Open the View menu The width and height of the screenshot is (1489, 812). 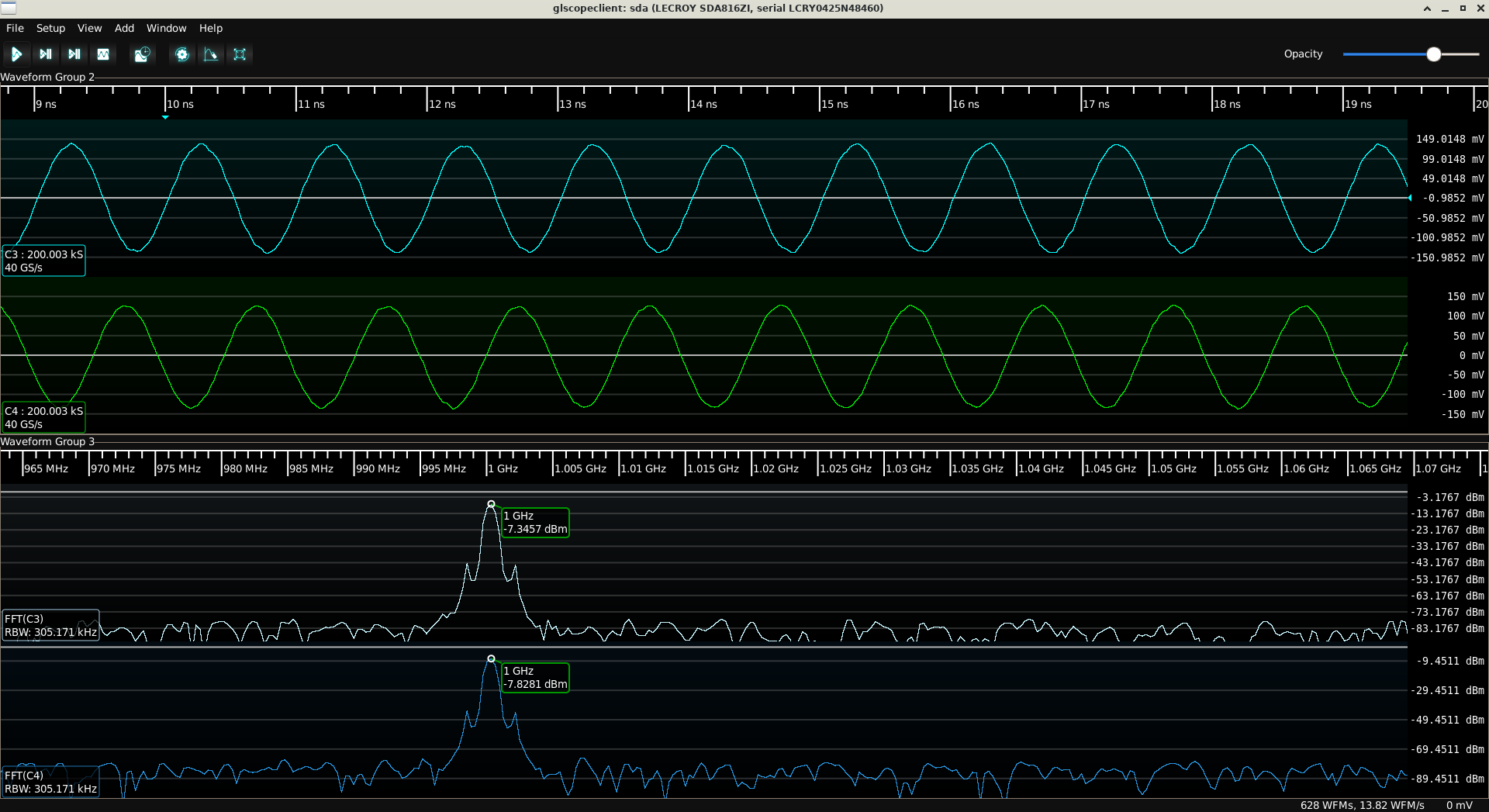click(89, 28)
